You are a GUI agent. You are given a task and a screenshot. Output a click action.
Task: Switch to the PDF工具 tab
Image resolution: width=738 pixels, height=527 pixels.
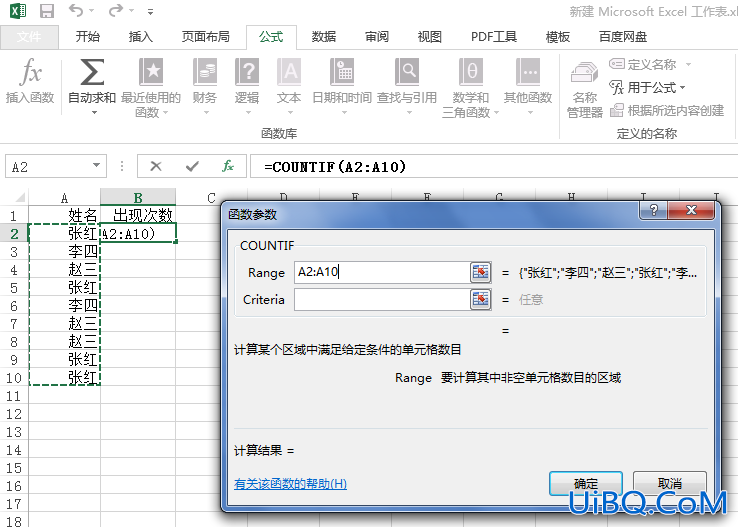click(494, 37)
